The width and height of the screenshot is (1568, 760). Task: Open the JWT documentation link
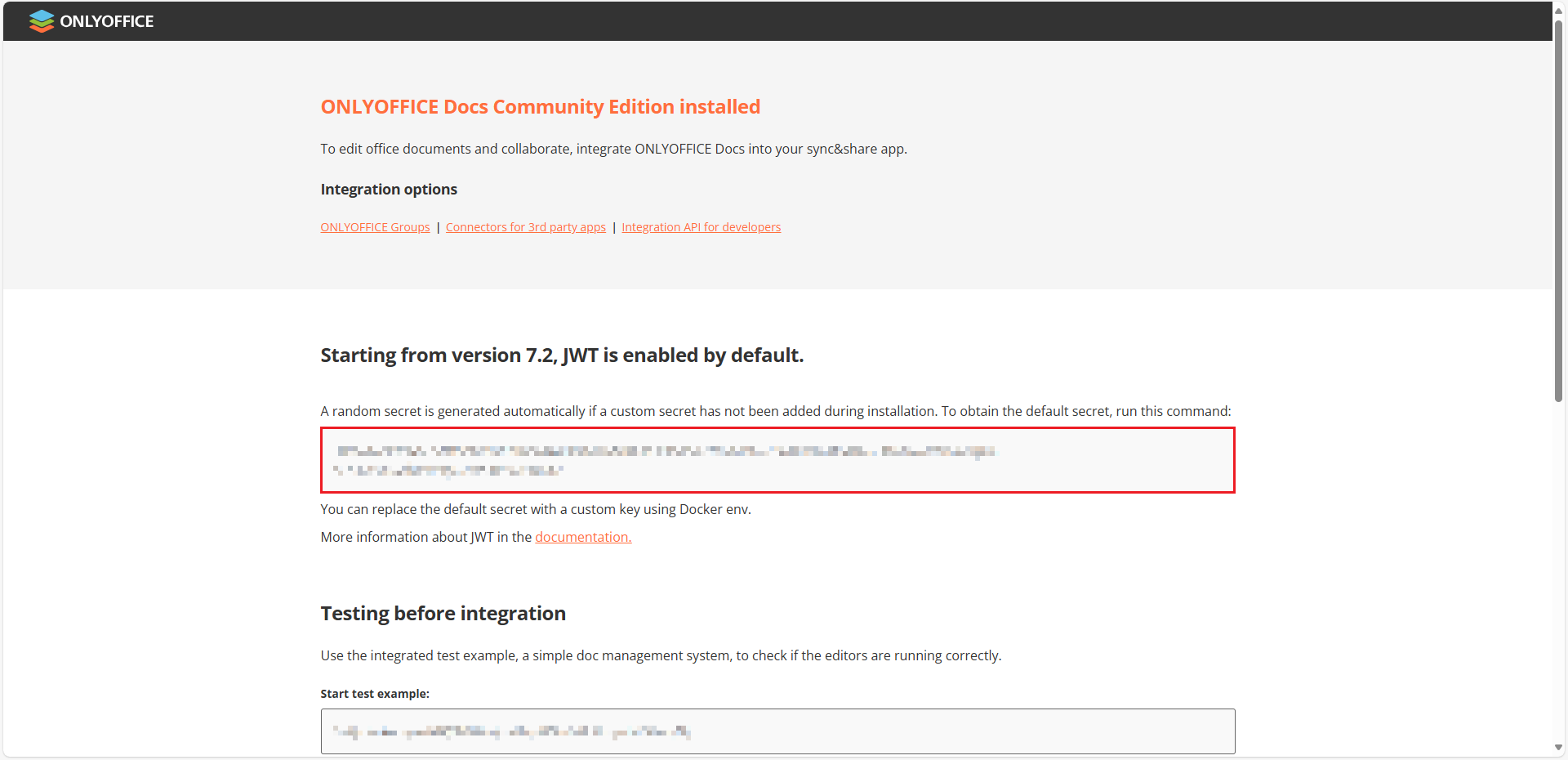(x=583, y=537)
